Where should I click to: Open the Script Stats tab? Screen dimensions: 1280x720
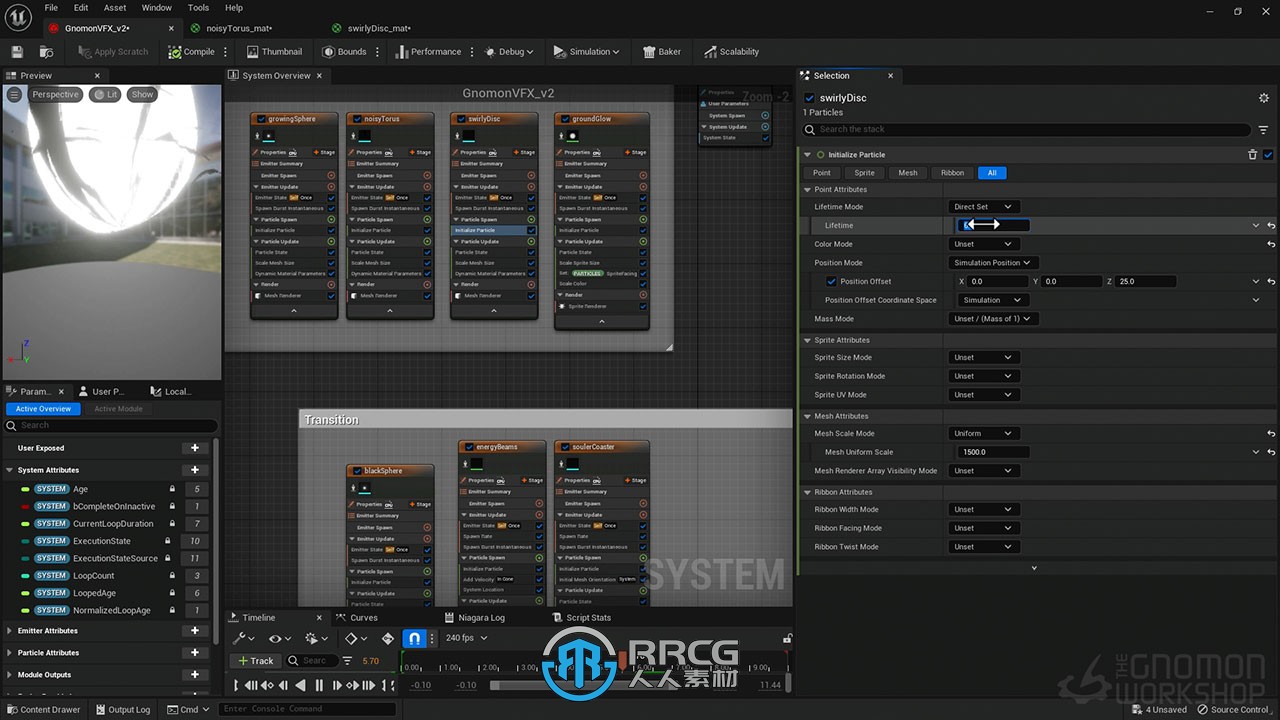[x=582, y=618]
